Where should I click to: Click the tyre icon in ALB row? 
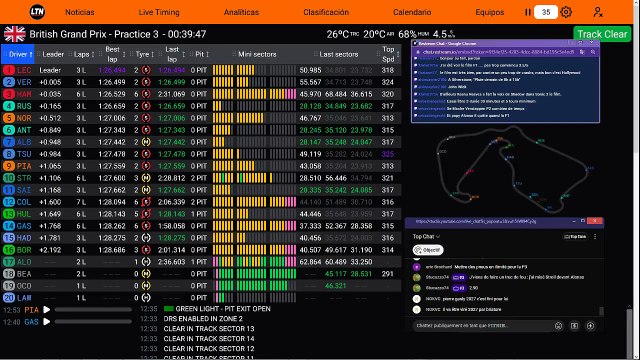[x=146, y=142]
